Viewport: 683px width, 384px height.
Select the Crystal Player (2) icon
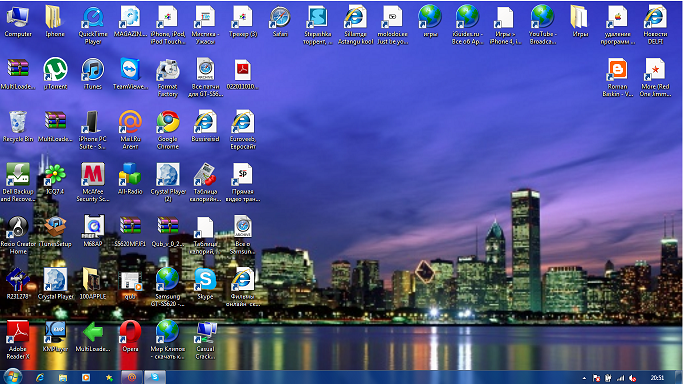(x=168, y=183)
